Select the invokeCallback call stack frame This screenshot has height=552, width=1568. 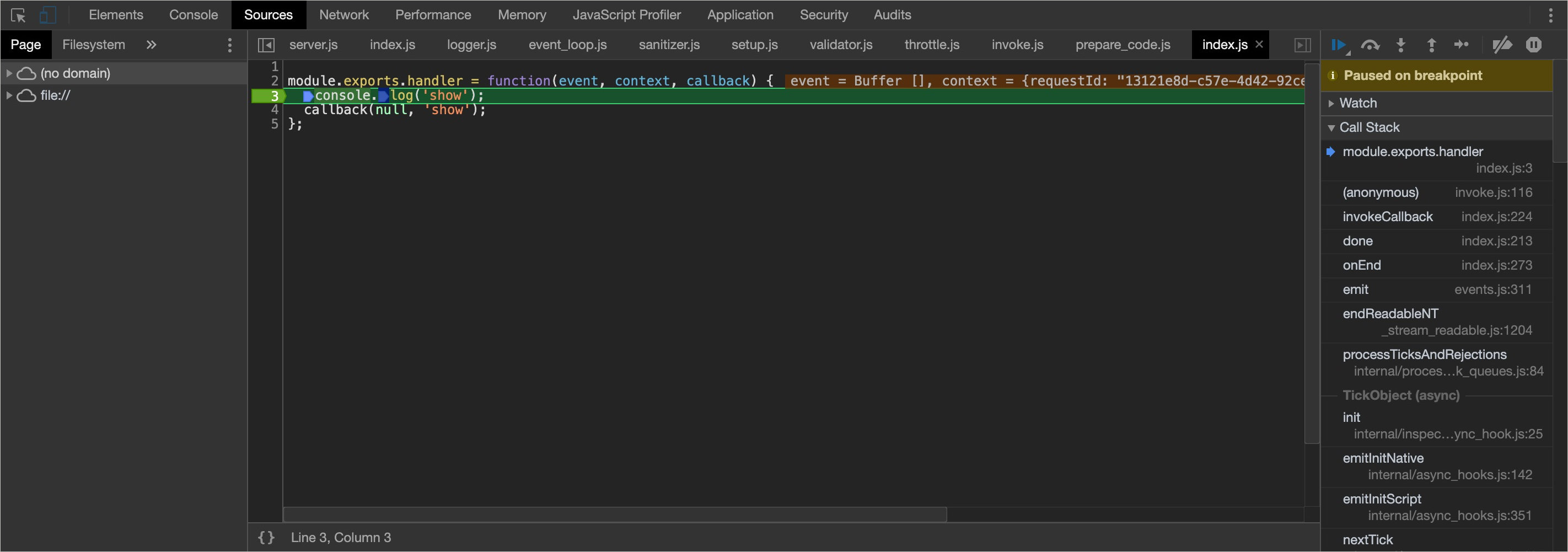tap(1387, 217)
